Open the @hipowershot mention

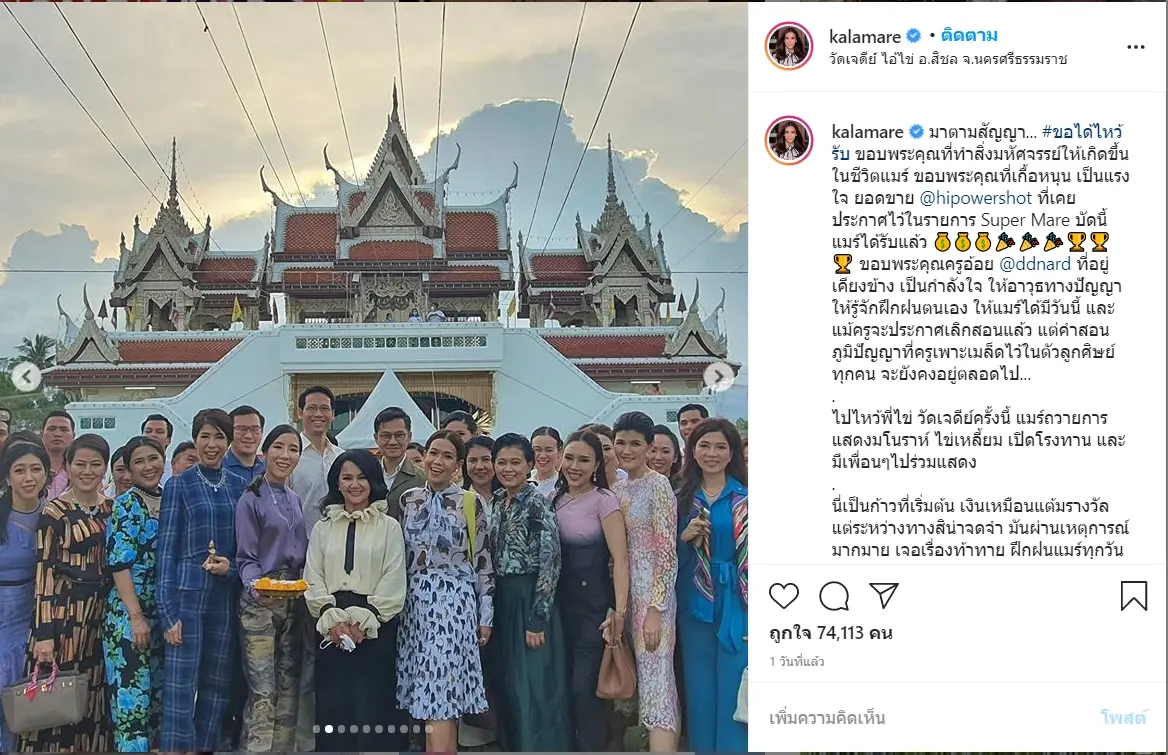976,198
